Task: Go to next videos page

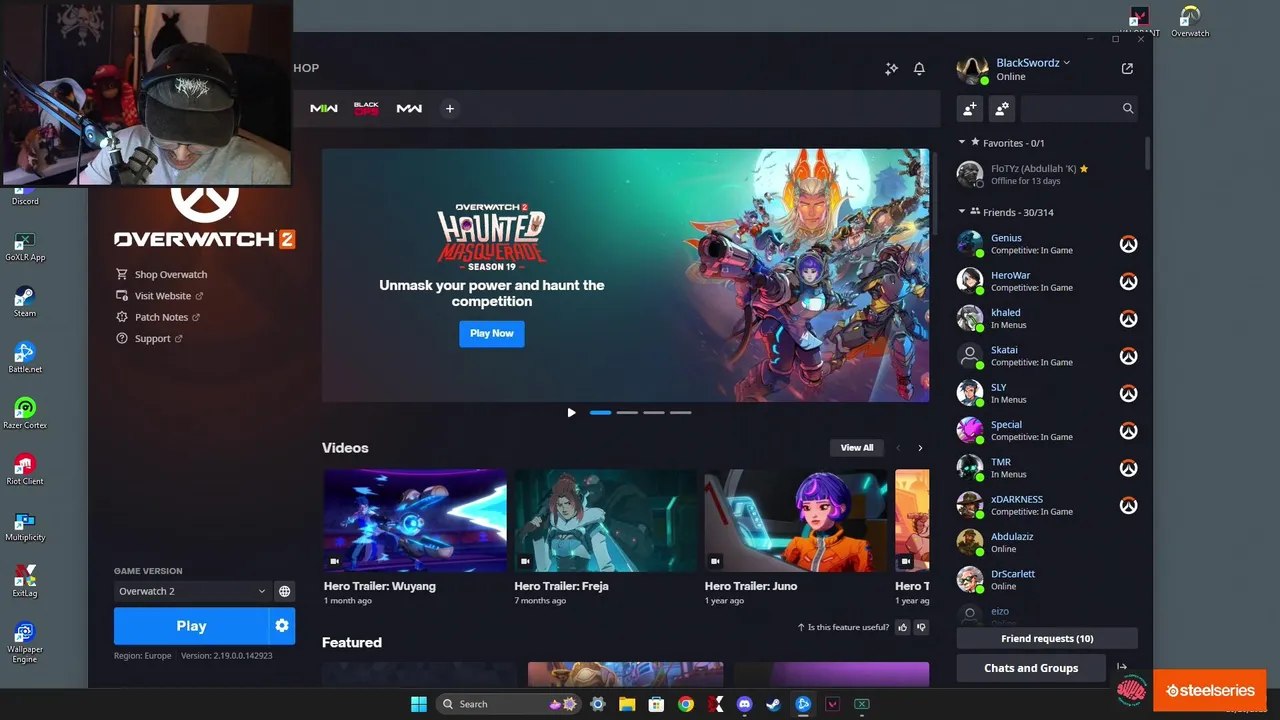Action: 920,448
